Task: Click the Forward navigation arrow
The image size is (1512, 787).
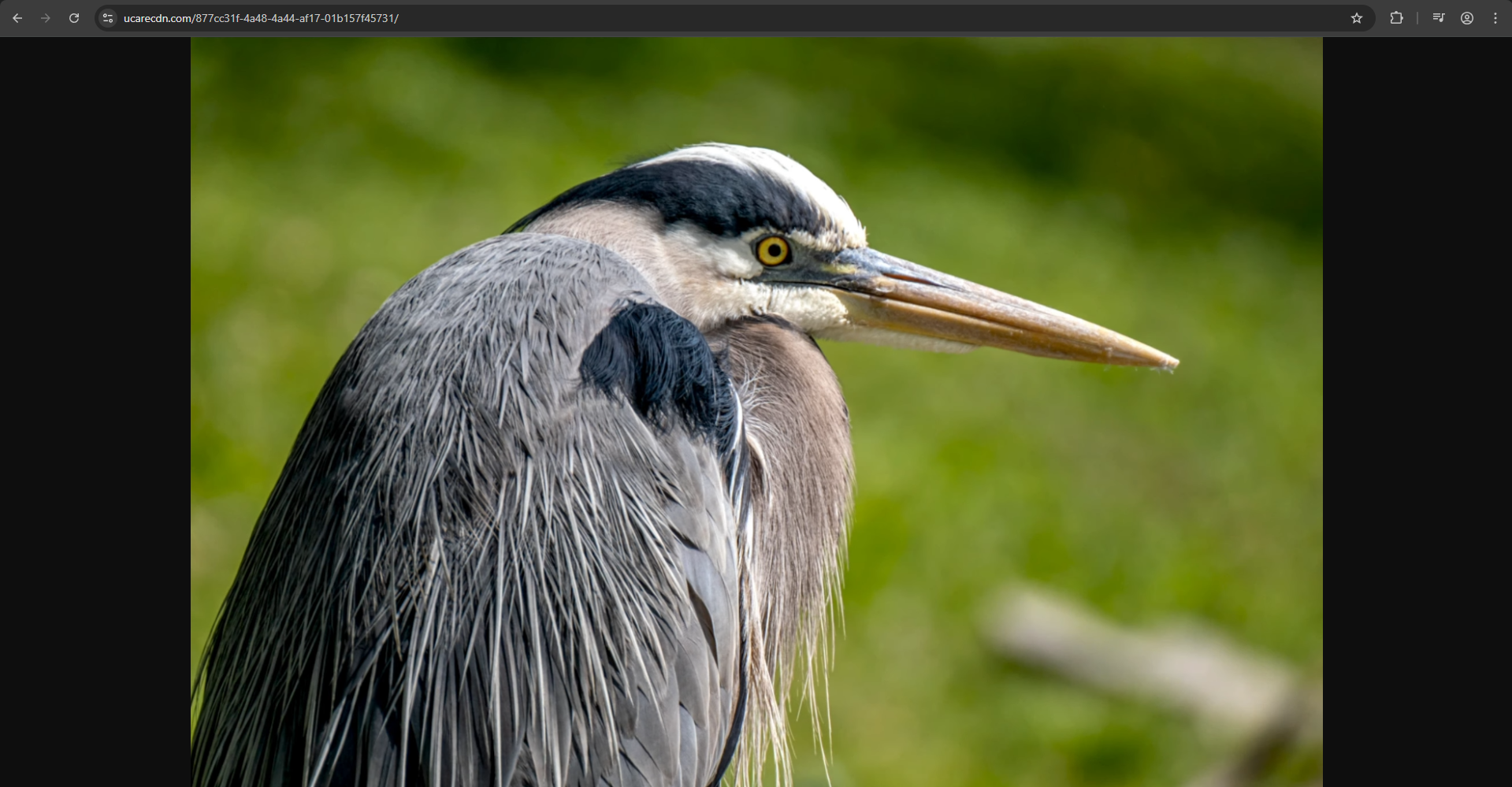Action: point(46,18)
